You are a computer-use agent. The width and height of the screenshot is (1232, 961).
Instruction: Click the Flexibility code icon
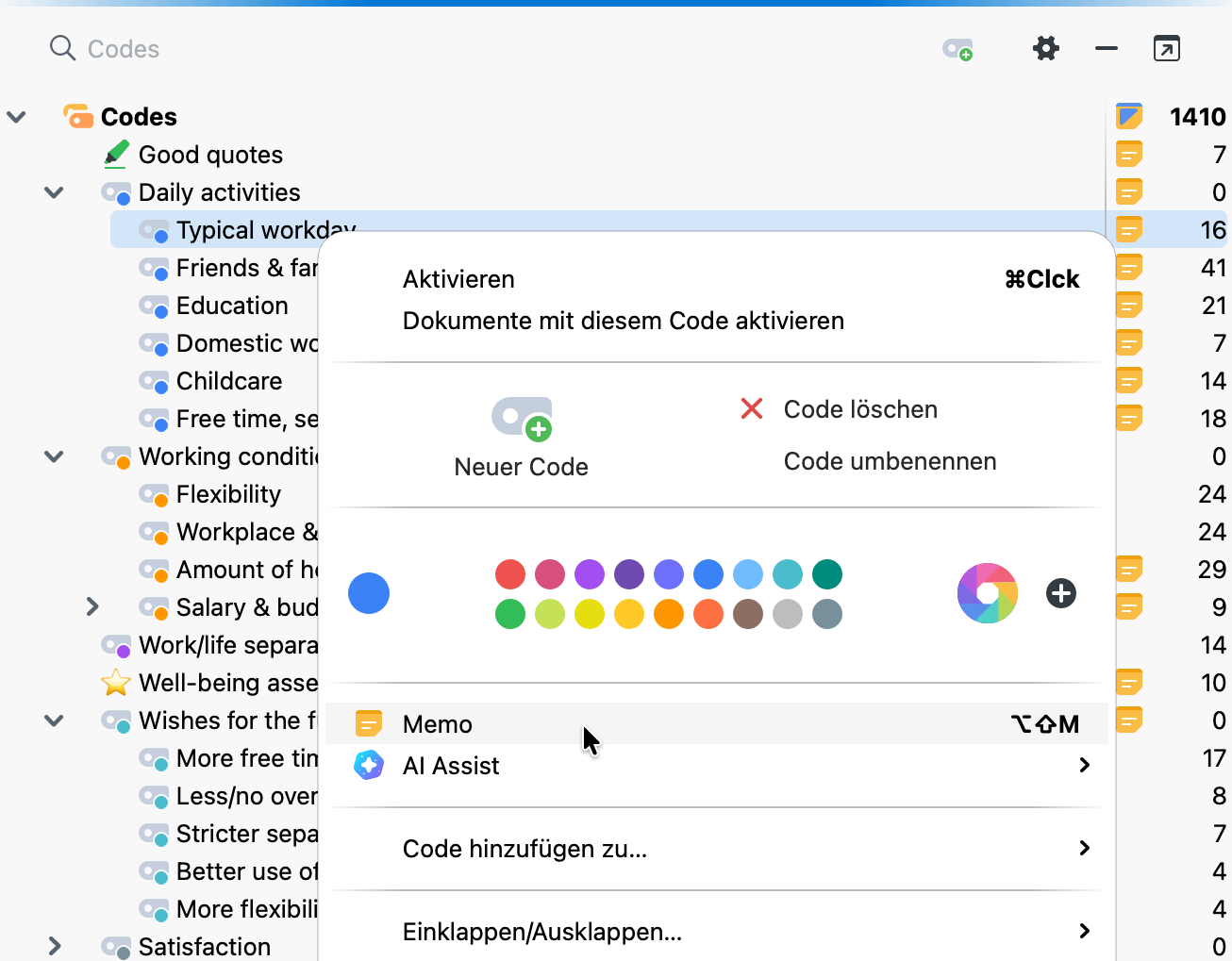click(154, 495)
